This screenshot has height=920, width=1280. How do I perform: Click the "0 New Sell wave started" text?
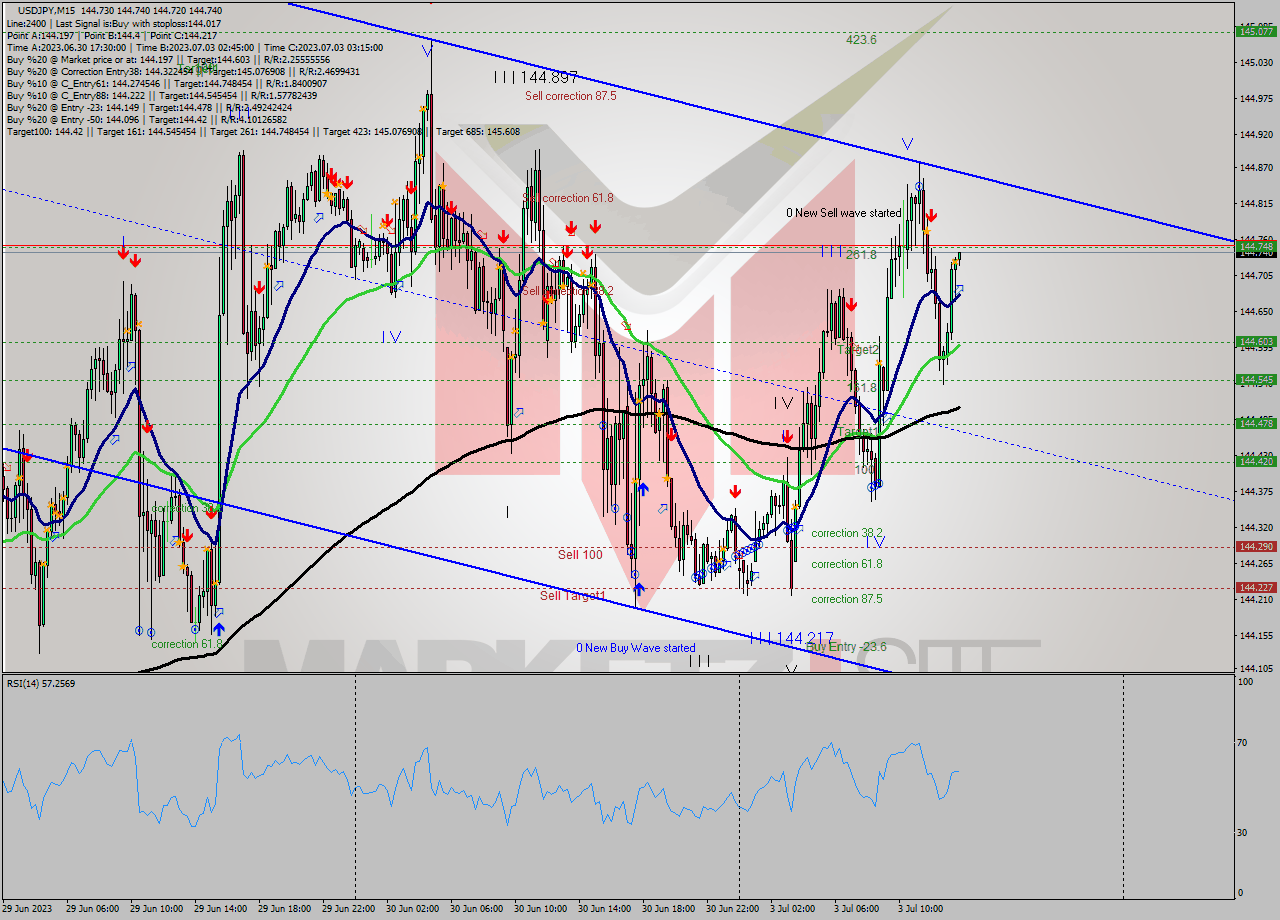(843, 213)
